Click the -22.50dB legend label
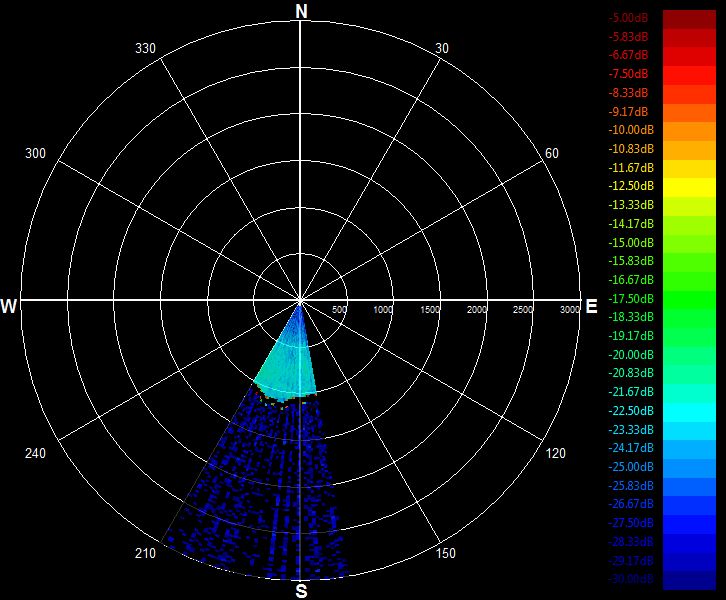Image resolution: width=726 pixels, height=600 pixels. point(631,411)
